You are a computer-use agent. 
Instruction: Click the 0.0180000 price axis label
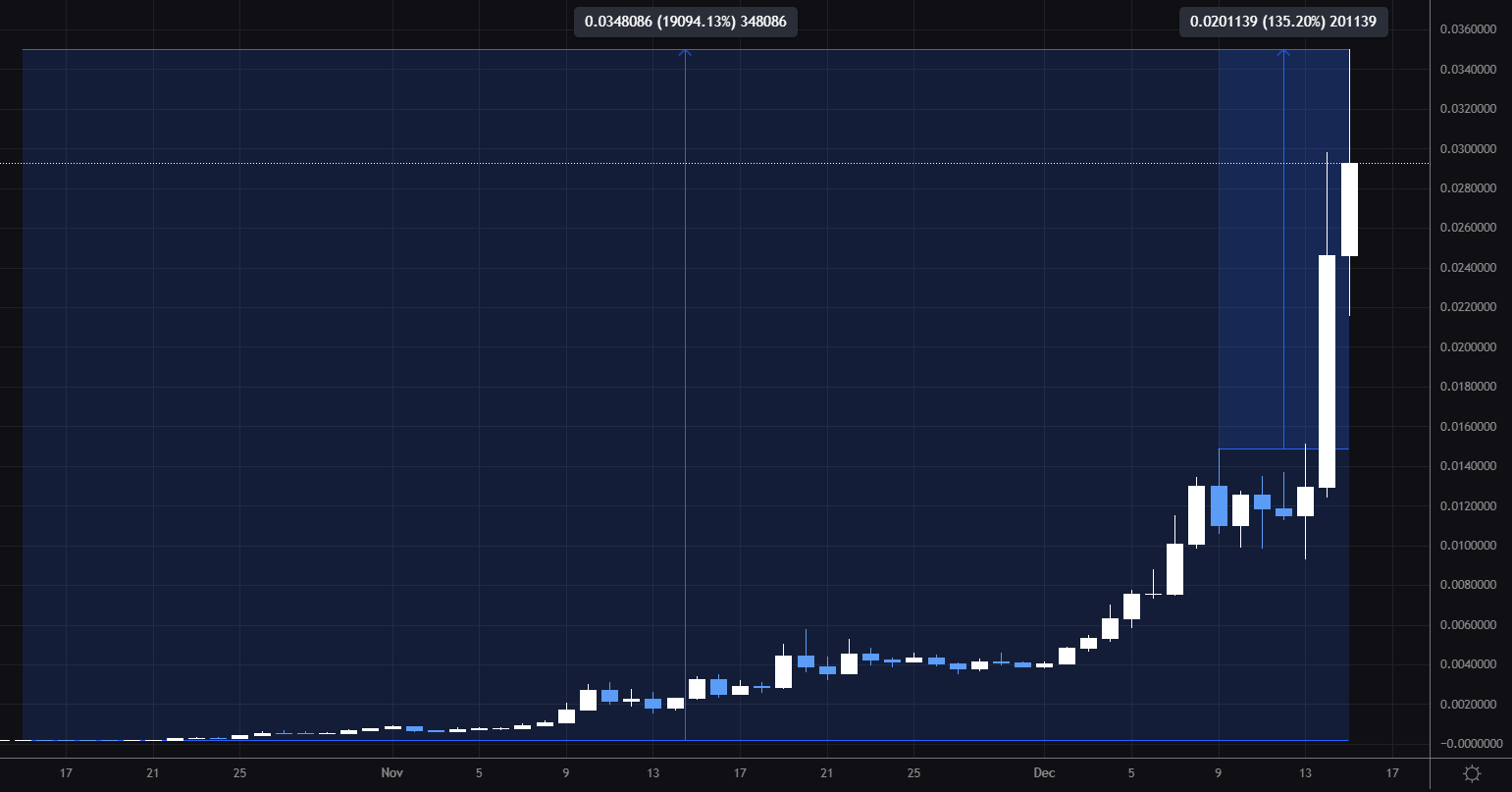pos(1467,386)
